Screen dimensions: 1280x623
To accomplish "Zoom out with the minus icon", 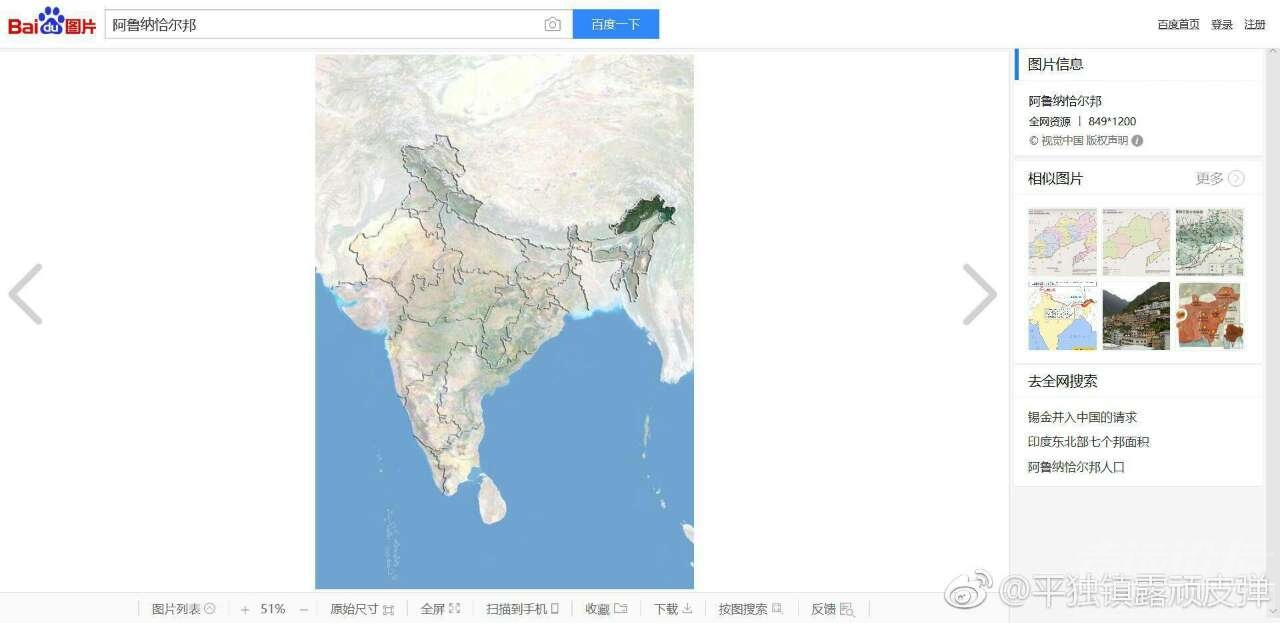I will (x=304, y=609).
